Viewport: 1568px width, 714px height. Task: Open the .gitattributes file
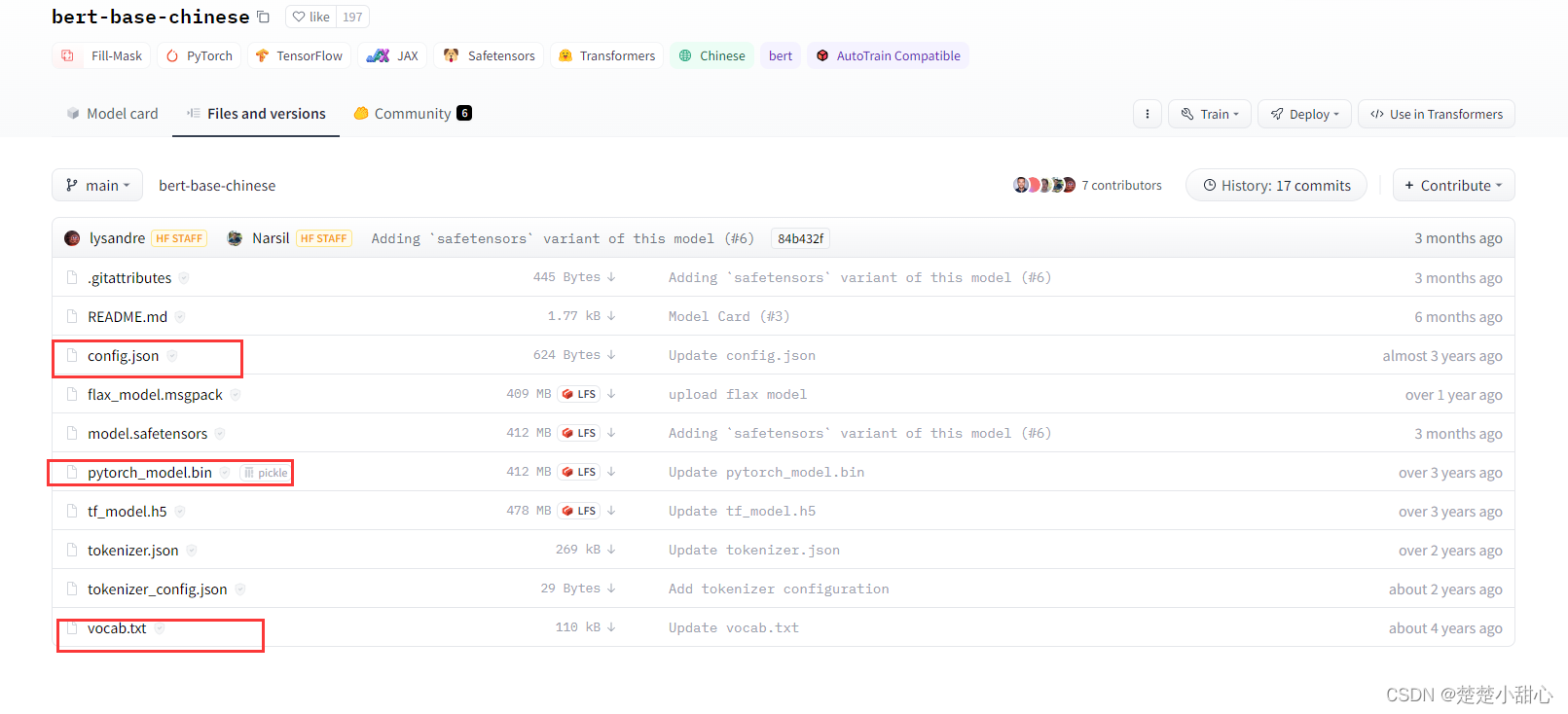129,277
